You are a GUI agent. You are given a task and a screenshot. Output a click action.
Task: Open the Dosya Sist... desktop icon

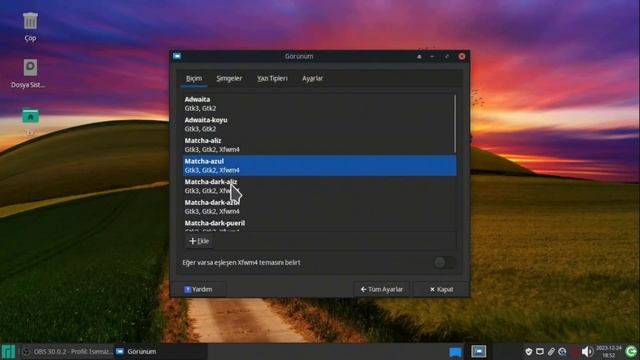[29, 73]
